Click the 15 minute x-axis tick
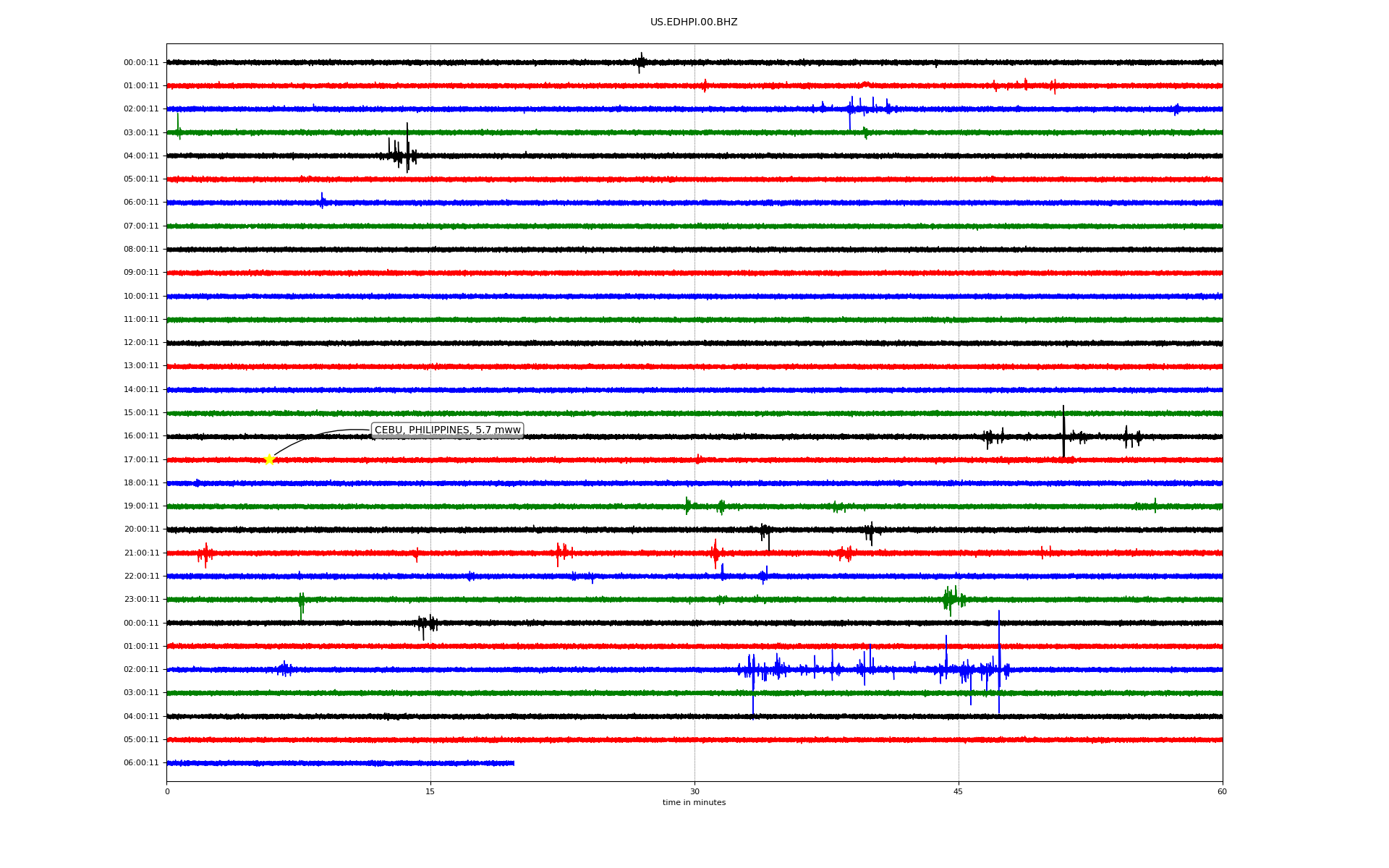Viewport: 1389px width, 868px height. 430,791
